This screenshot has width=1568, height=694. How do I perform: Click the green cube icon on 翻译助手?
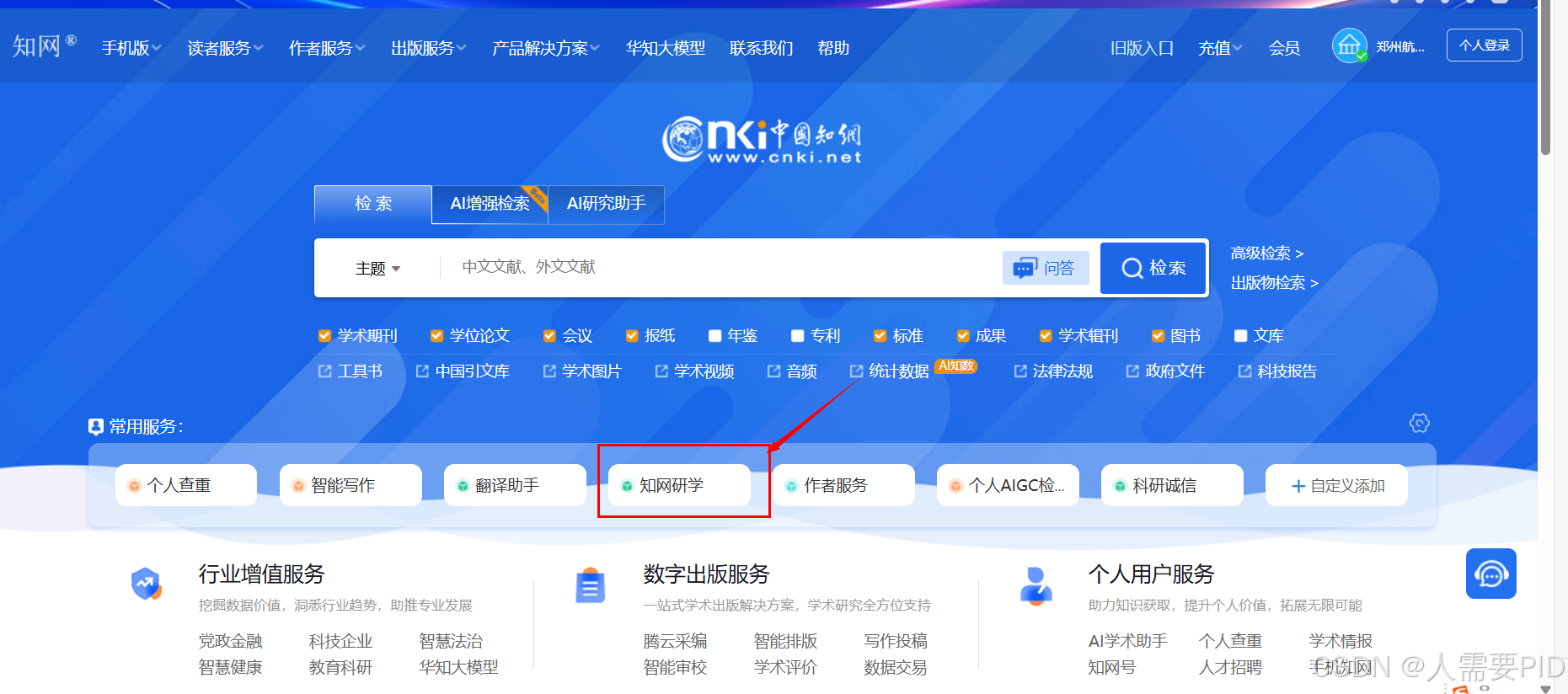[x=463, y=486]
